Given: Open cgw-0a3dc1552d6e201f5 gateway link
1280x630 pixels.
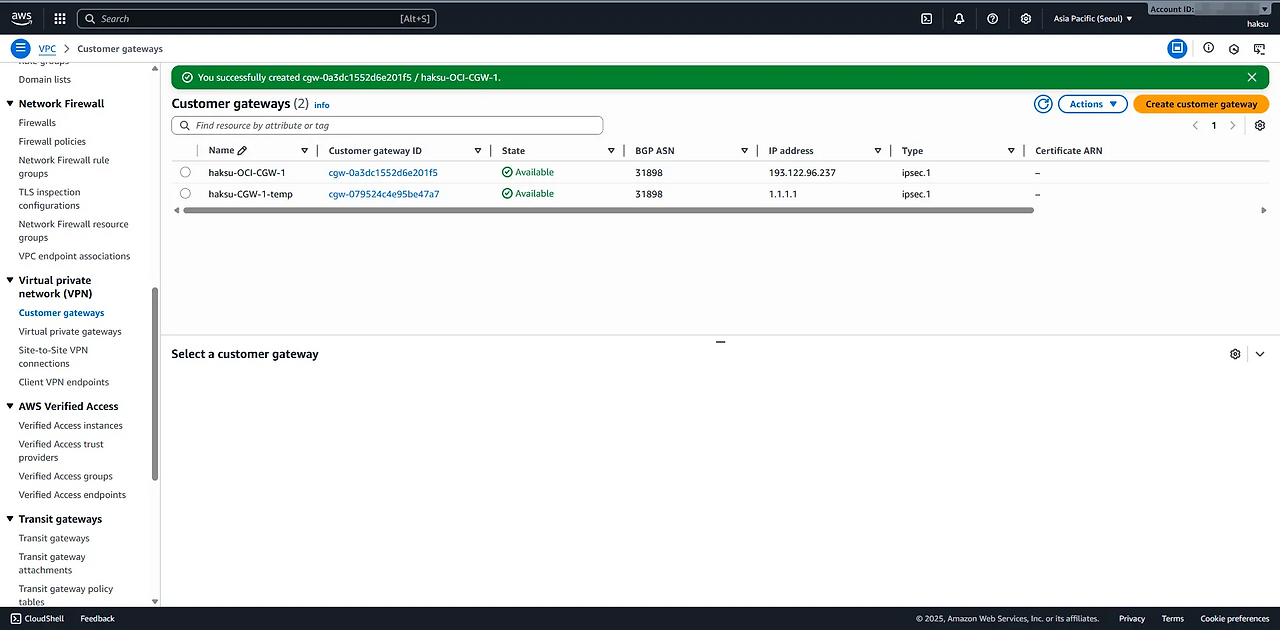Looking at the screenshot, I should 383,173.
